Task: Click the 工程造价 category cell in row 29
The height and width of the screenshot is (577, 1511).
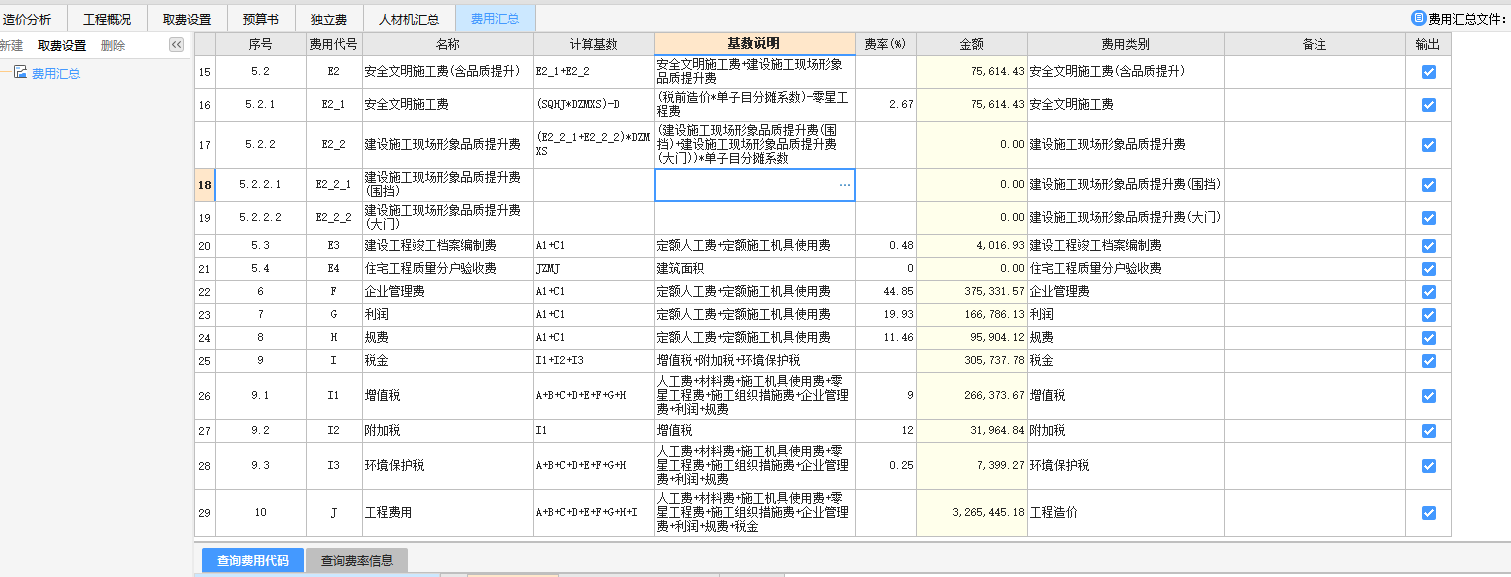Action: click(1125, 513)
